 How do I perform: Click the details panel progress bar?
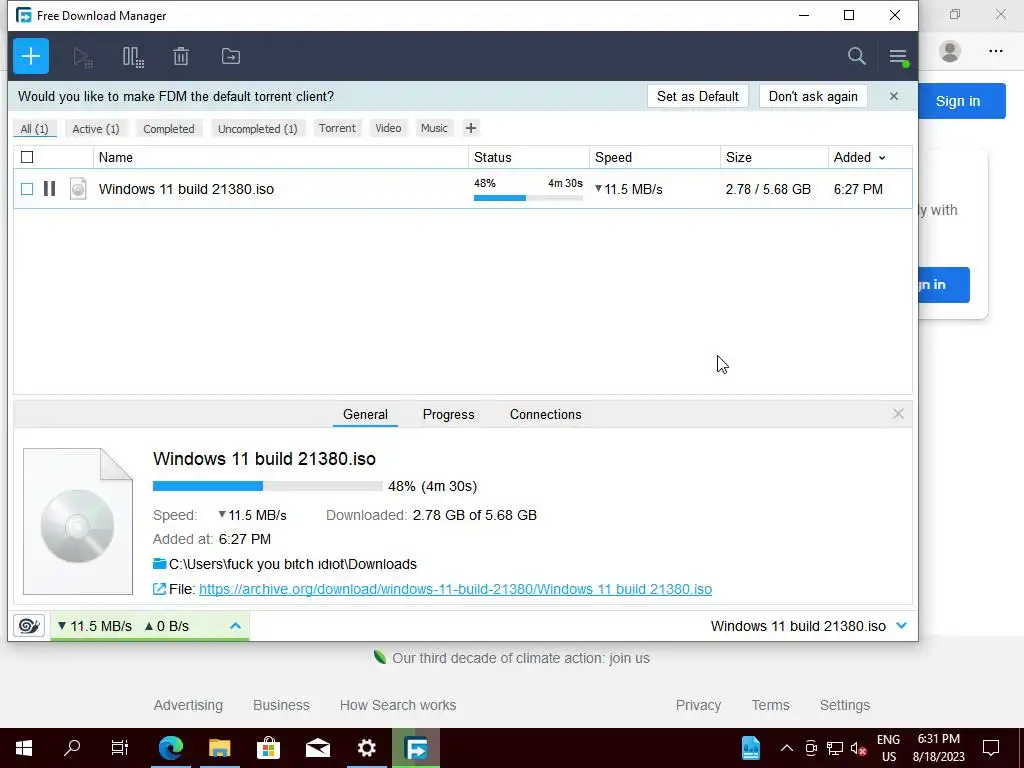point(268,486)
